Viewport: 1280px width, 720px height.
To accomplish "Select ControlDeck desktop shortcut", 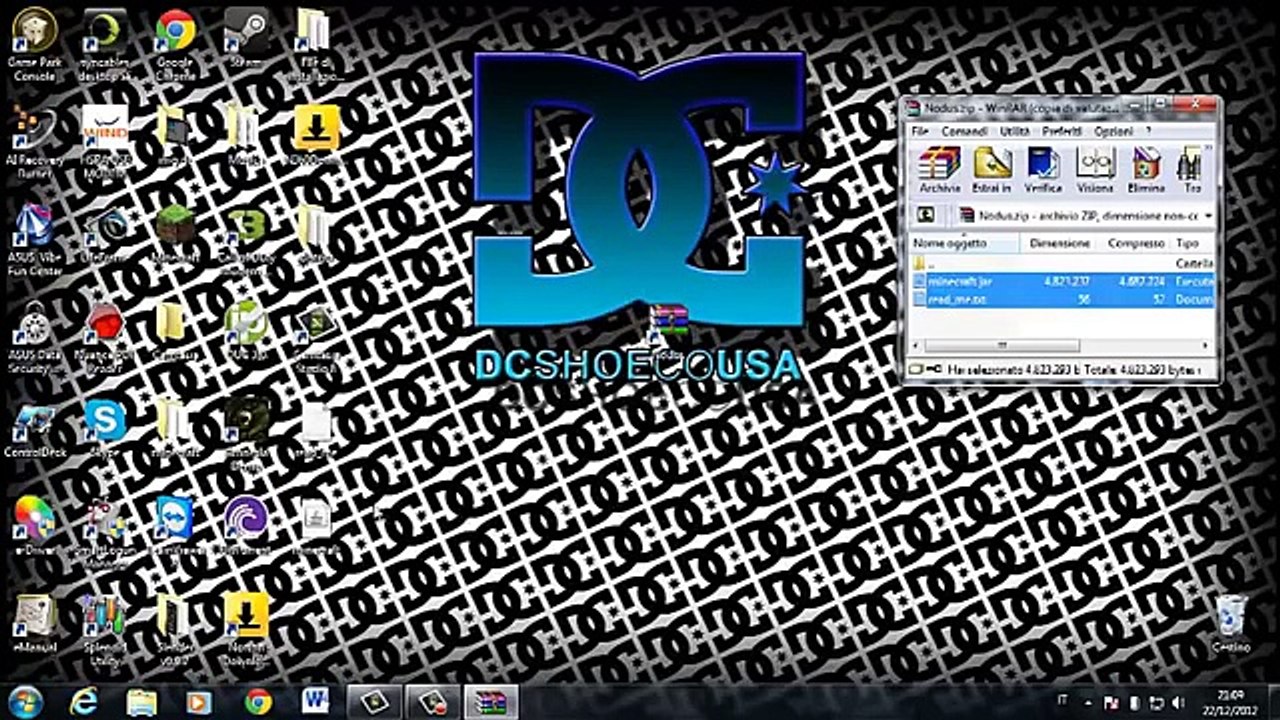I will 35,428.
